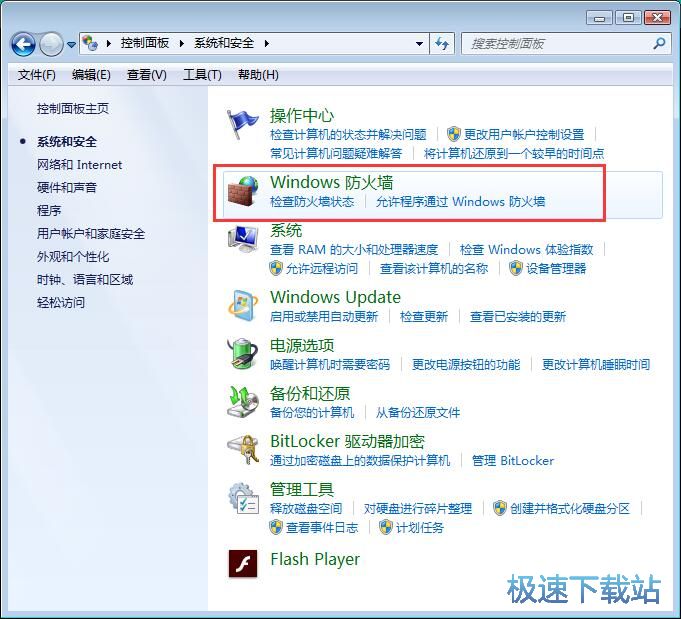
Task: Click 更改电源按钮的功能 link
Action: coord(466,364)
